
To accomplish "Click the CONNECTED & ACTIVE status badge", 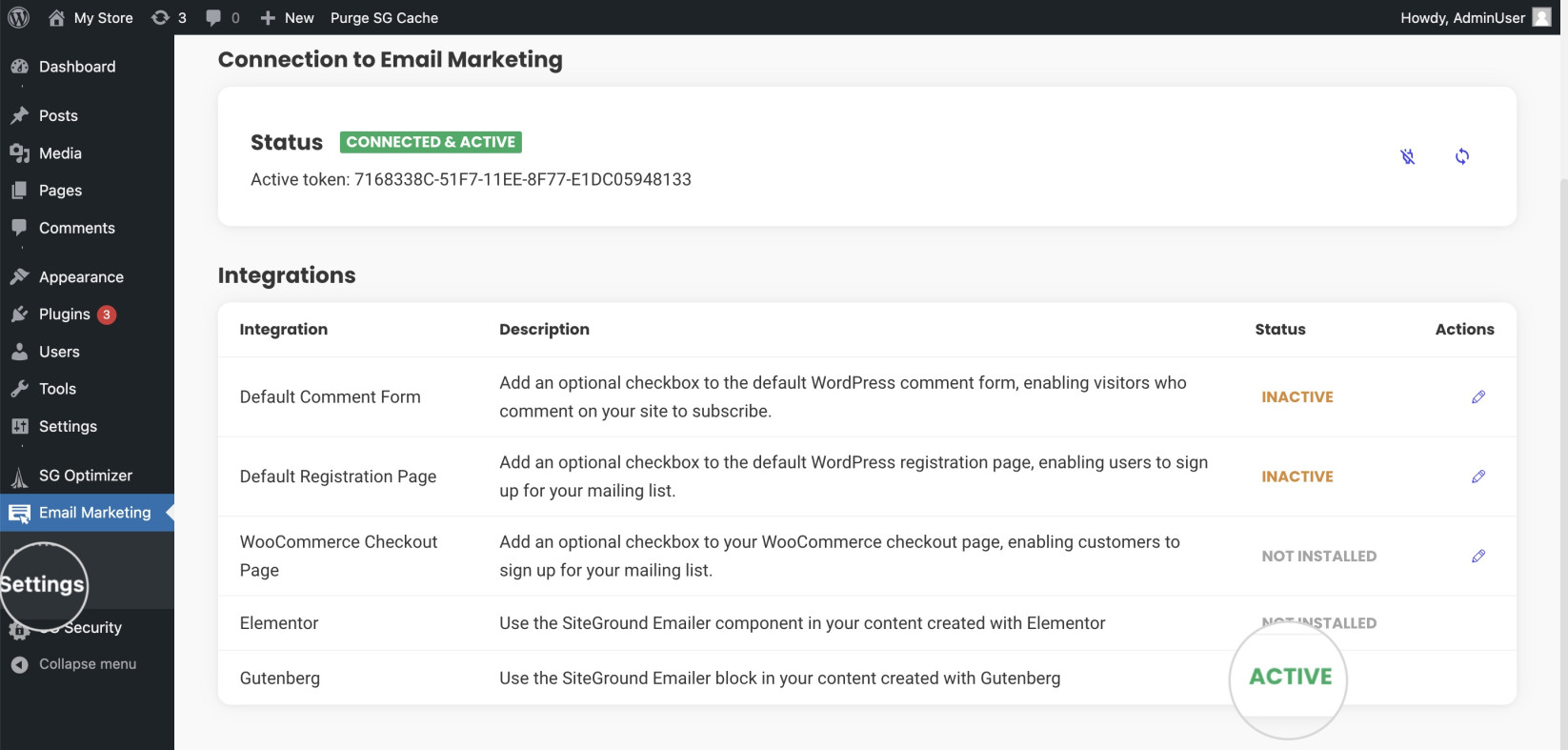I will (431, 142).
